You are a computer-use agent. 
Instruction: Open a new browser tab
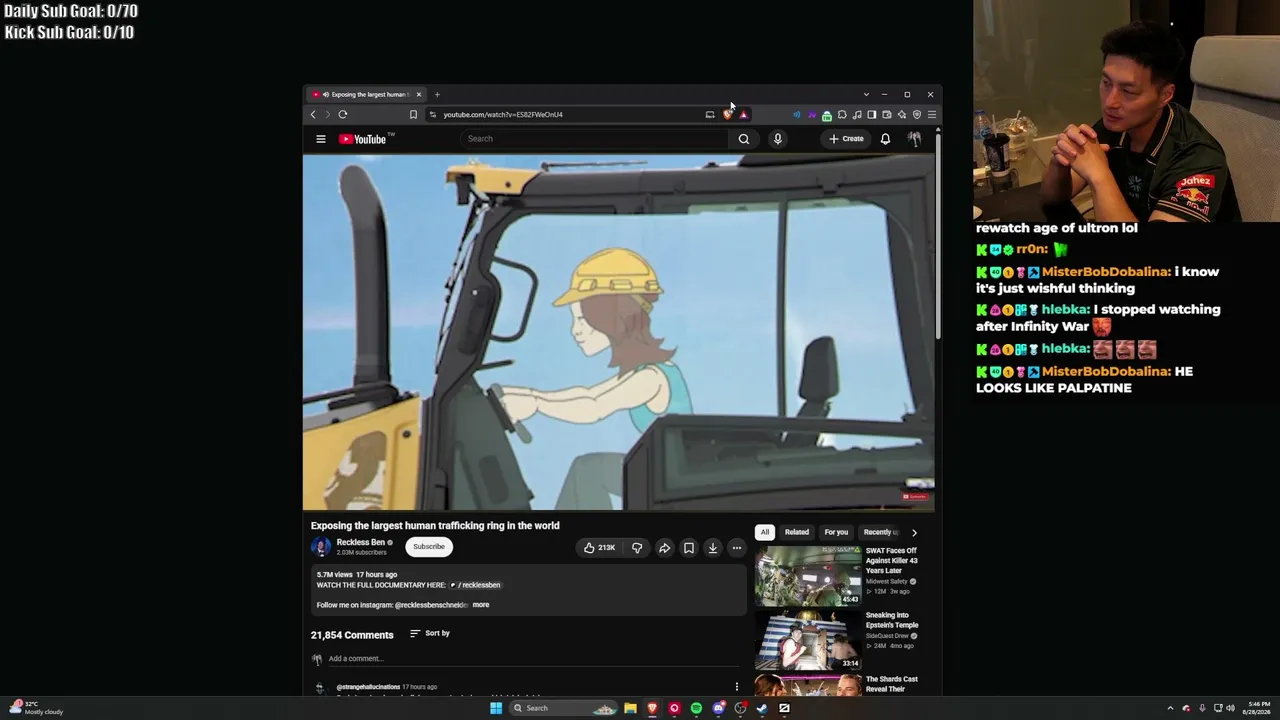[437, 94]
